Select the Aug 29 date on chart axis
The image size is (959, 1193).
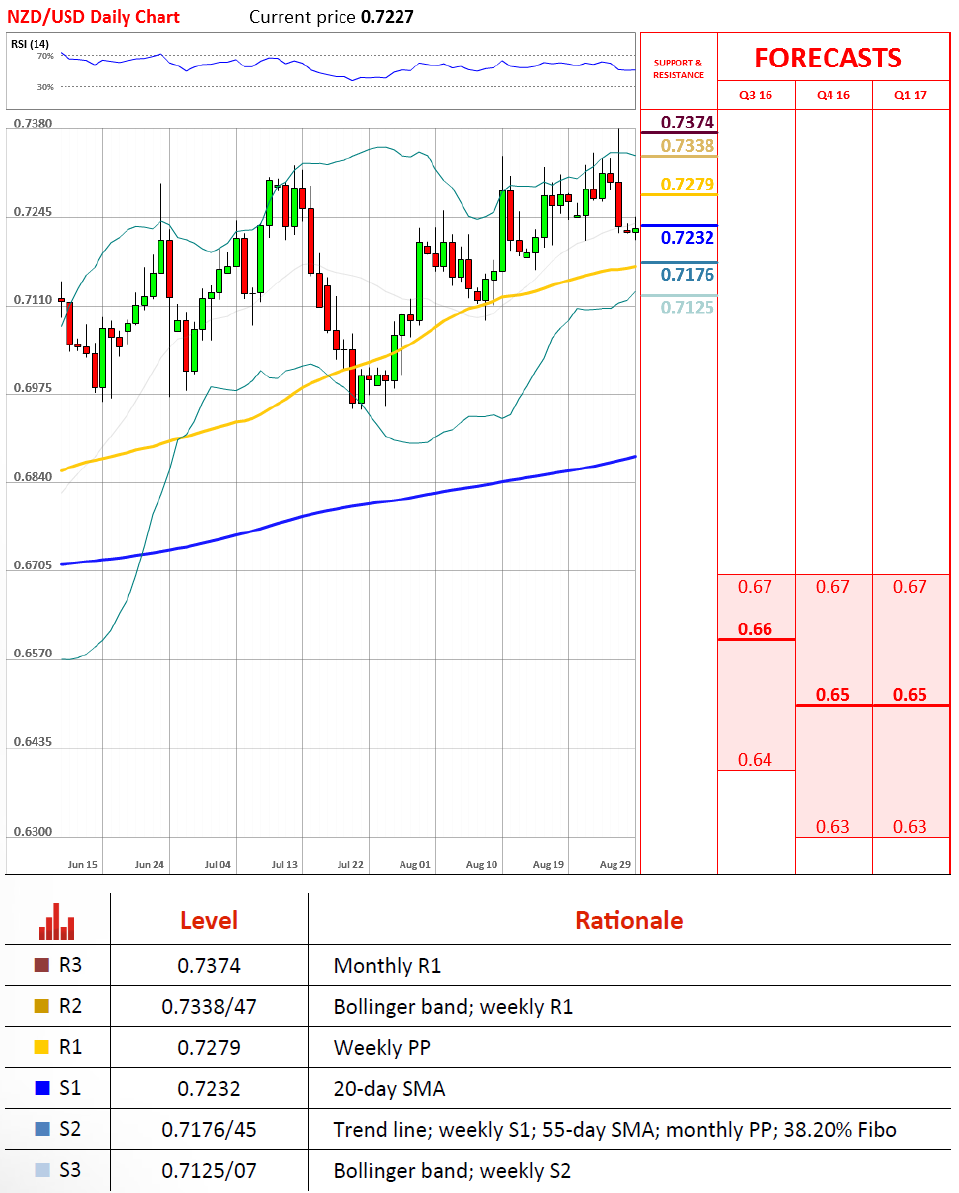coord(614,863)
